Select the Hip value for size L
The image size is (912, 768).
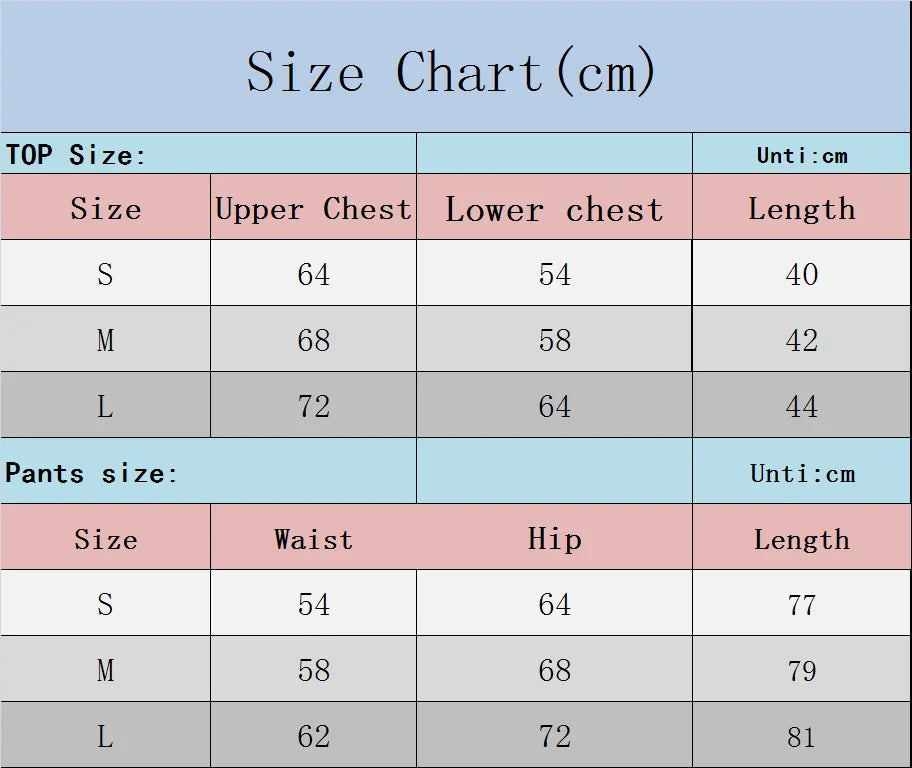click(x=554, y=736)
